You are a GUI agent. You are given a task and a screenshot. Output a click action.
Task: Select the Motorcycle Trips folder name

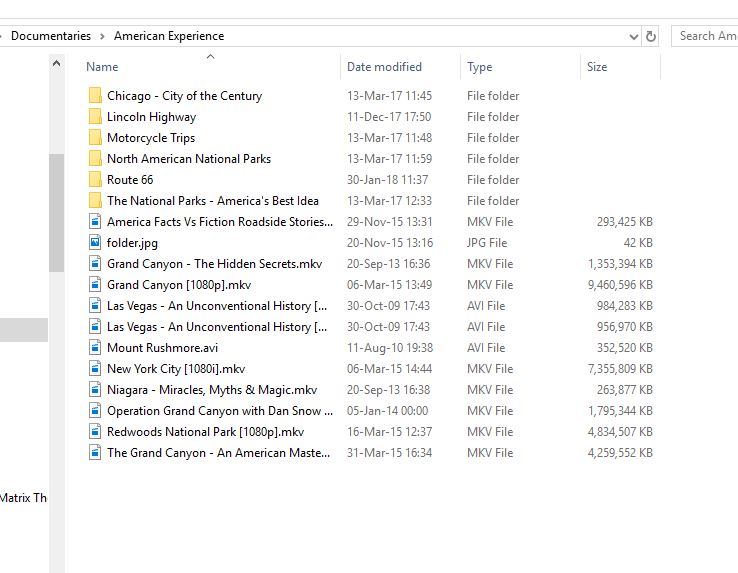[151, 137]
